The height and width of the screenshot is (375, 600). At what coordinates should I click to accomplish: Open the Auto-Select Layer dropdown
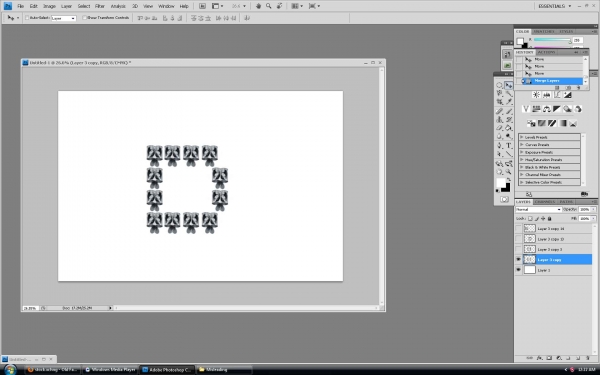tap(64, 18)
